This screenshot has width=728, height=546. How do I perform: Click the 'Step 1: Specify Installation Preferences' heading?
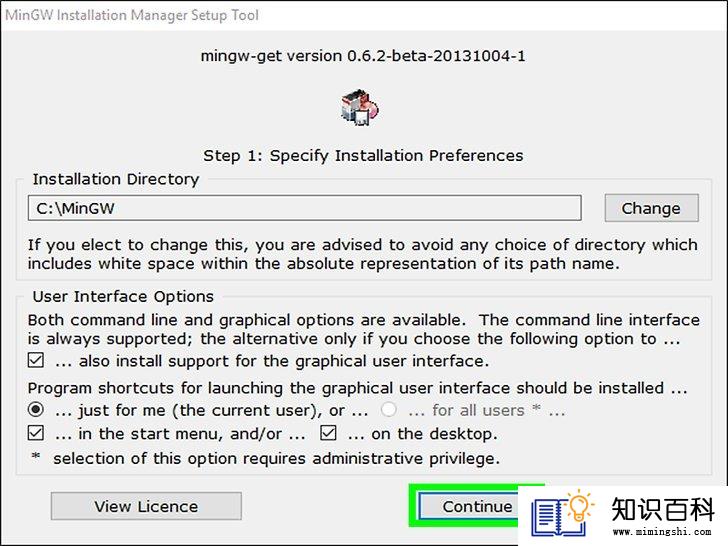point(363,156)
